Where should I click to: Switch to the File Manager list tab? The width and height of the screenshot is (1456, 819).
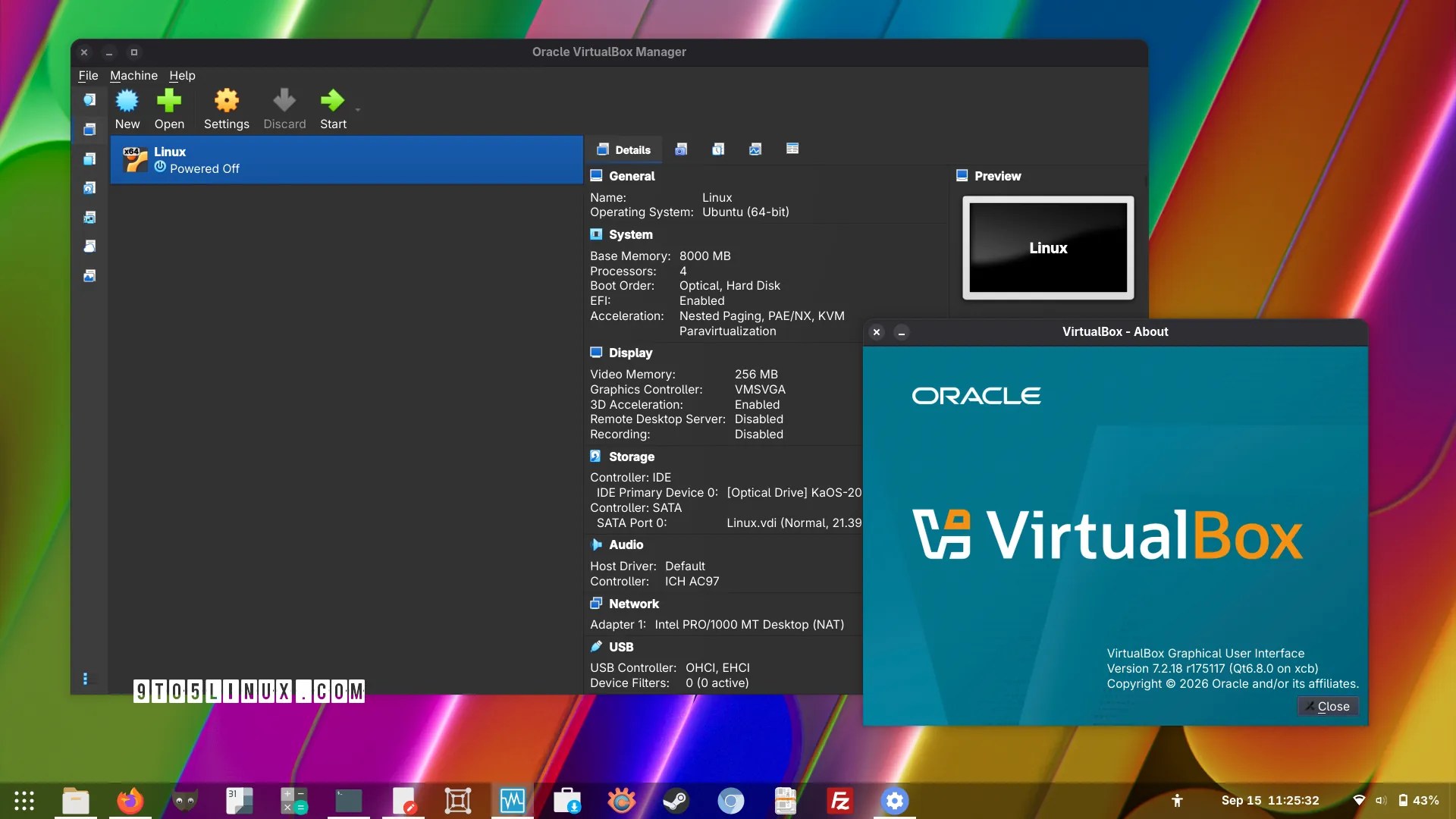click(x=792, y=149)
